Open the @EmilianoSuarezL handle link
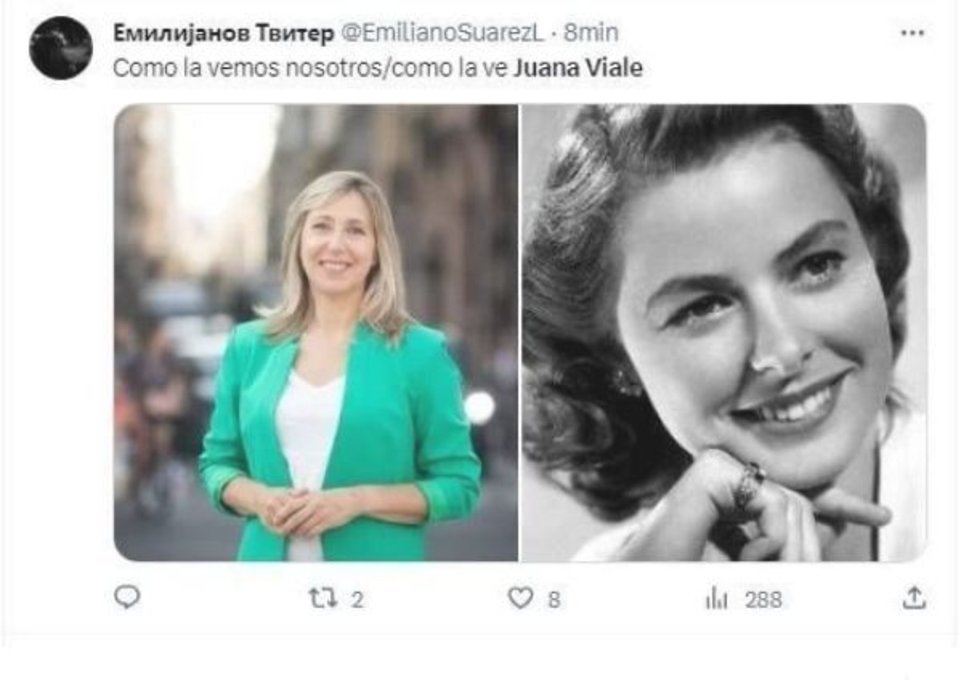 (443, 33)
